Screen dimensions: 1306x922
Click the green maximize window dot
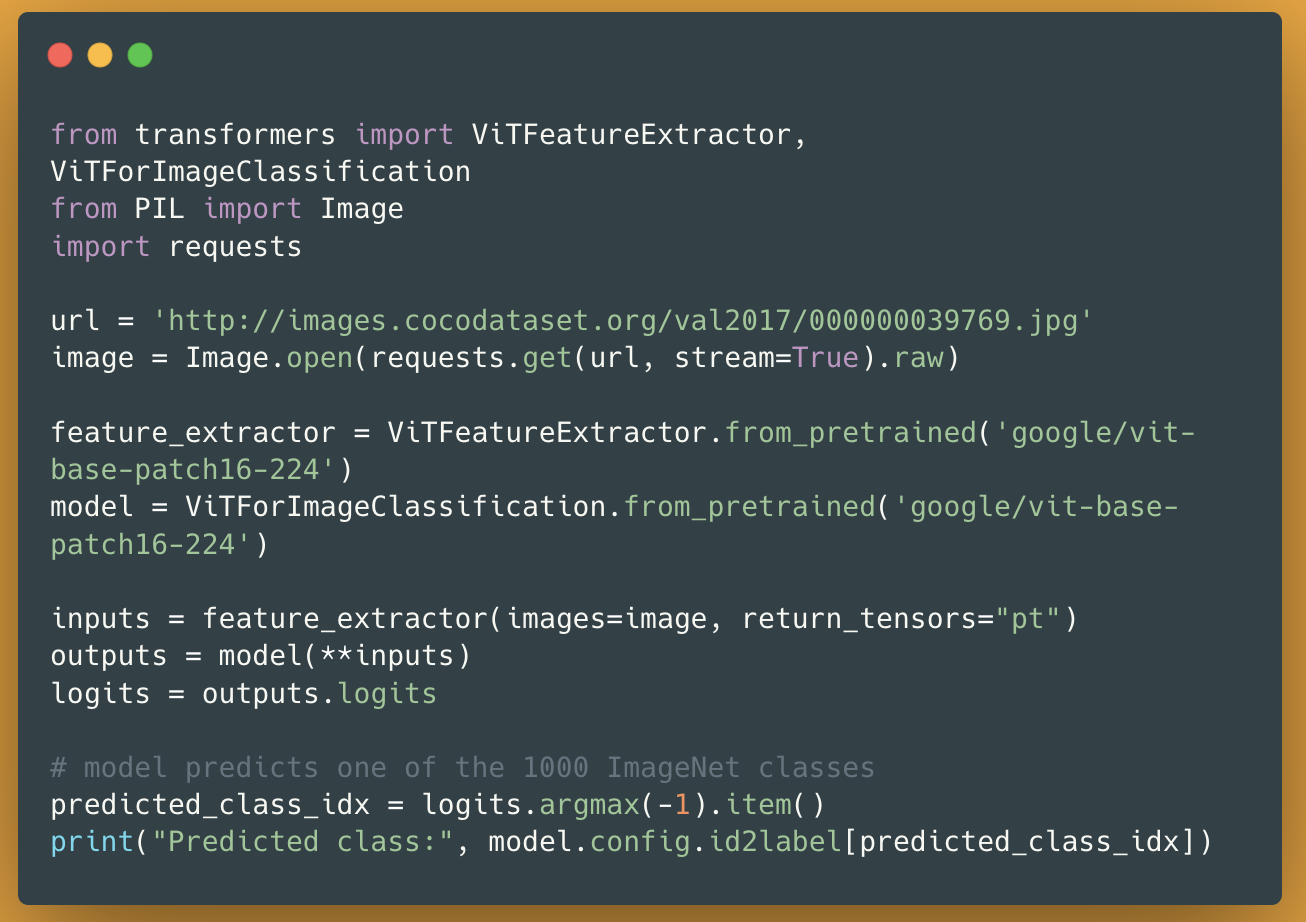[x=140, y=55]
